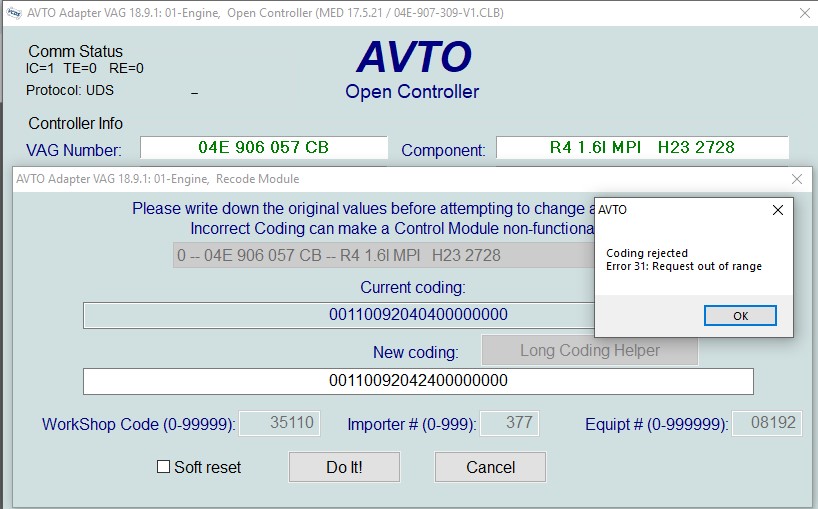Viewport: 818px width, 509px height.
Task: Click the 'Current coding:' label
Action: 413,287
